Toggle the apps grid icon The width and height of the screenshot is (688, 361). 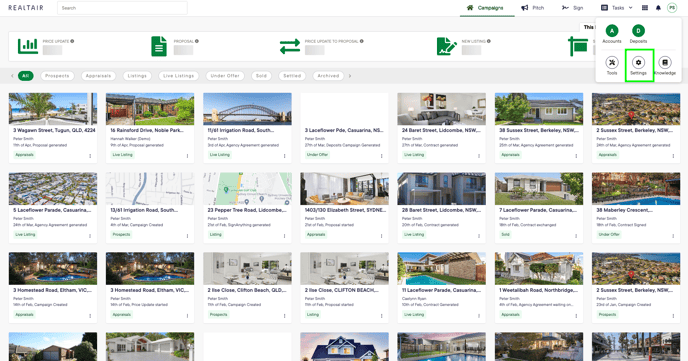pyautogui.click(x=645, y=8)
